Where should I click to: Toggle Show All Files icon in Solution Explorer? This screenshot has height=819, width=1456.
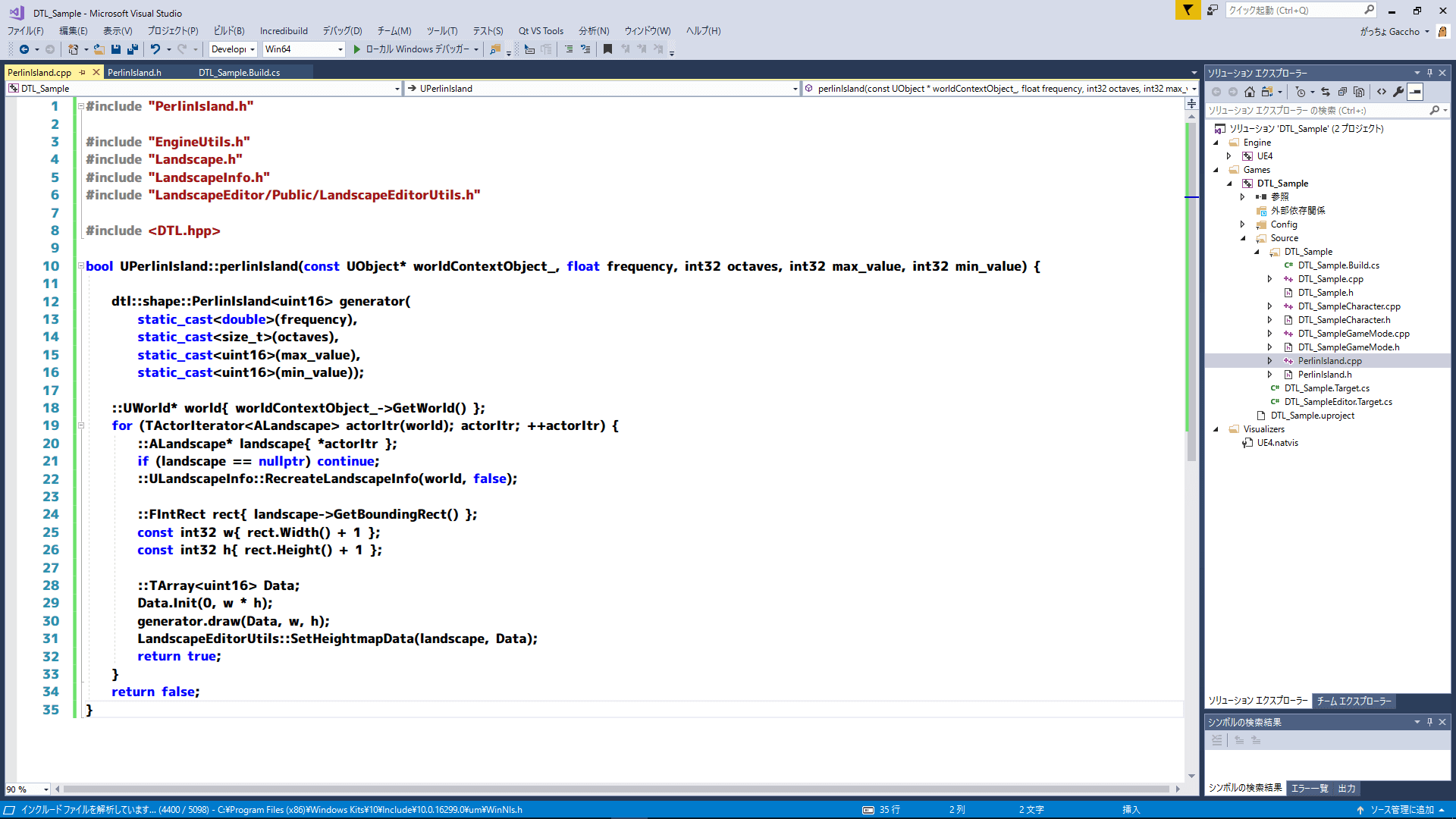tap(1359, 92)
